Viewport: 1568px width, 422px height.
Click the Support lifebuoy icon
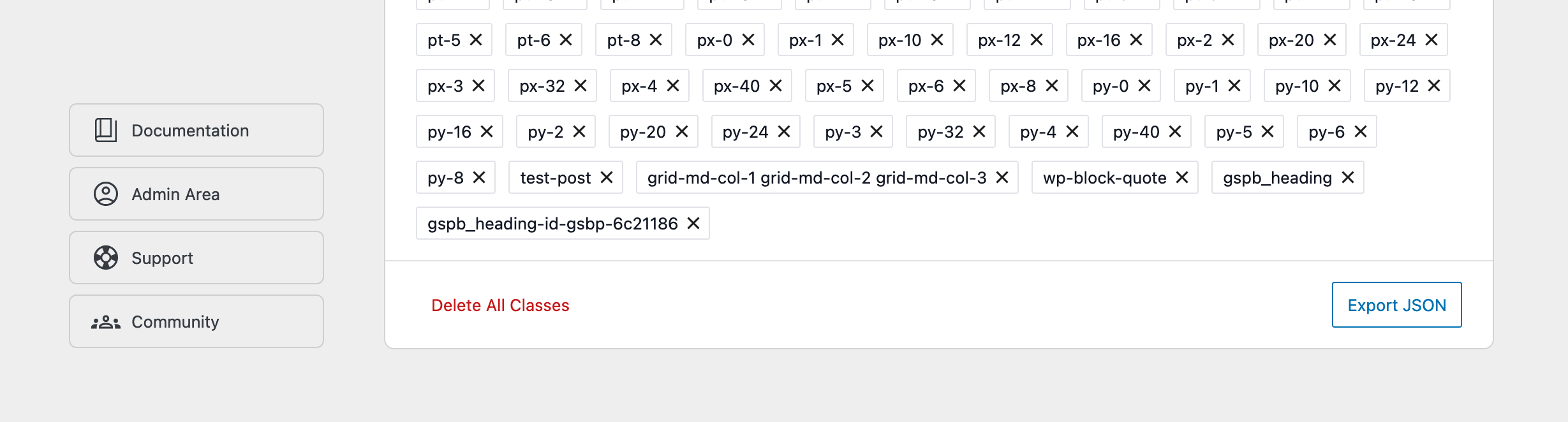(x=106, y=258)
